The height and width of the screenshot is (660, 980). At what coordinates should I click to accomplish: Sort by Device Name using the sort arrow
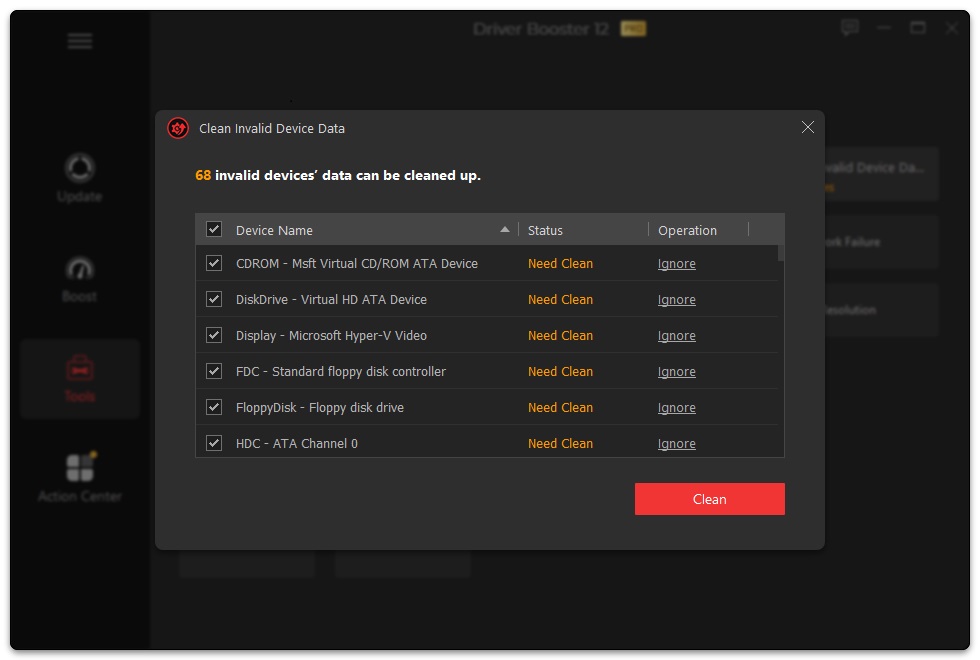[x=505, y=229]
